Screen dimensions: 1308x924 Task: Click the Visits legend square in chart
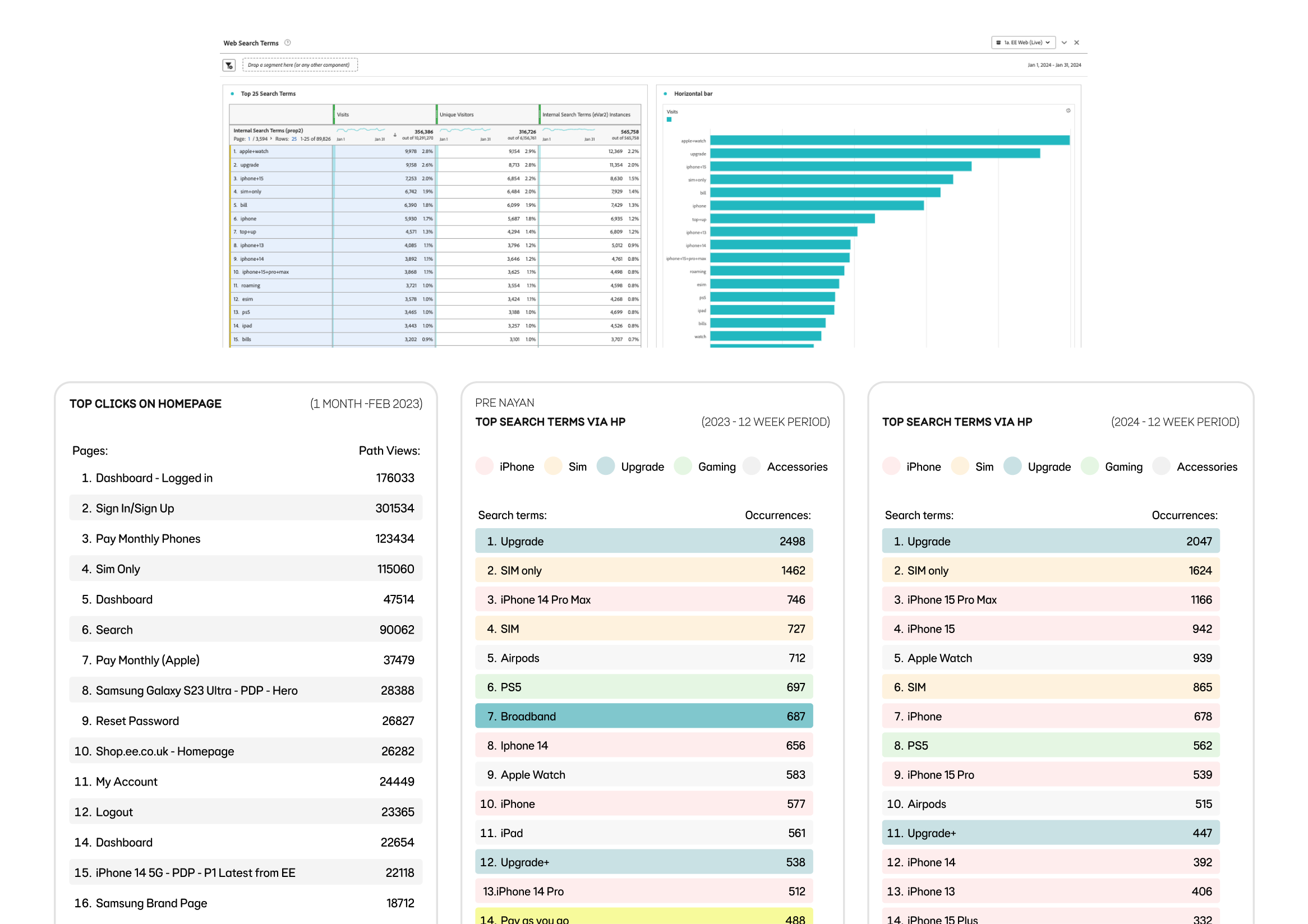pyautogui.click(x=669, y=119)
